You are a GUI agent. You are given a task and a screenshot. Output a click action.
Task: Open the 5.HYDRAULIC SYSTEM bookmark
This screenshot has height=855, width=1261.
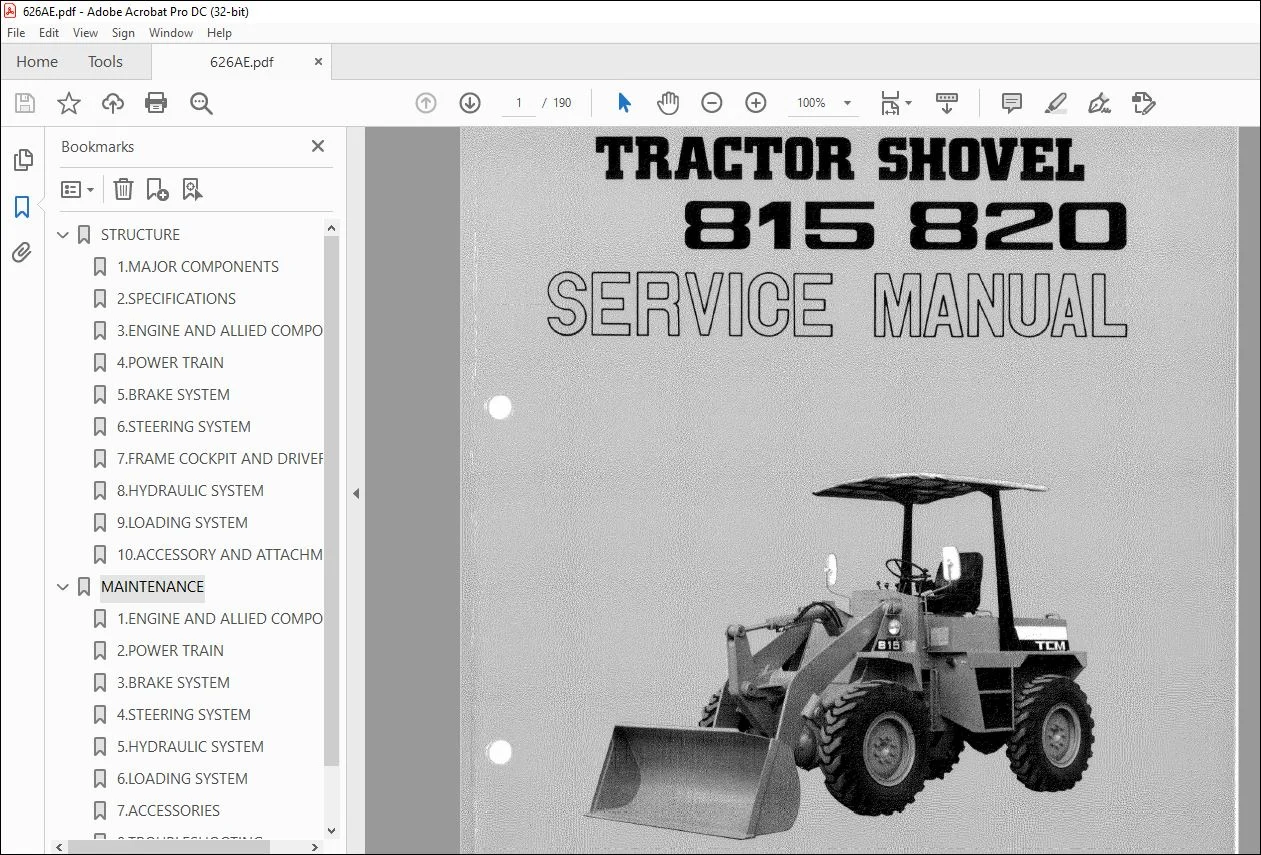[190, 747]
